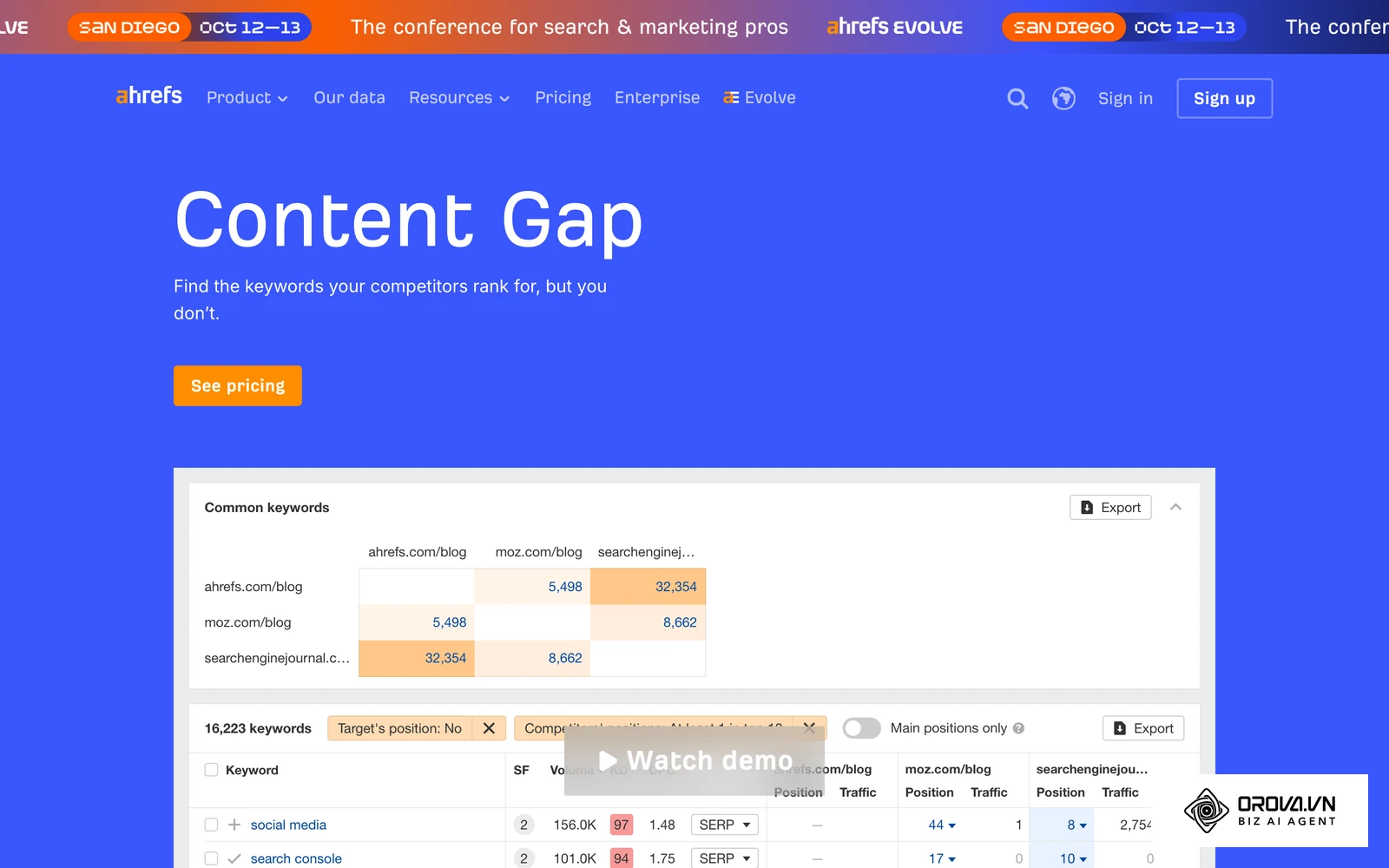Click the first San Diego banner pill

click(x=129, y=27)
